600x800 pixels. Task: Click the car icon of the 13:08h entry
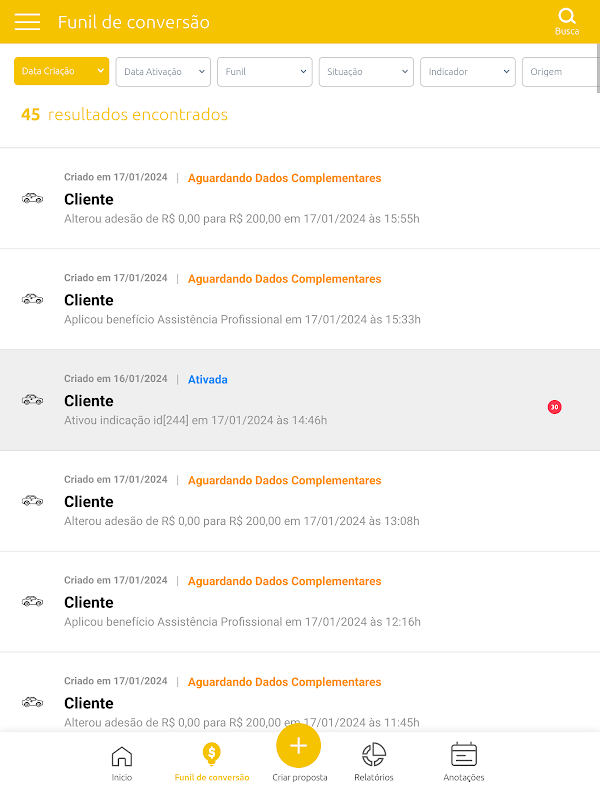32,501
